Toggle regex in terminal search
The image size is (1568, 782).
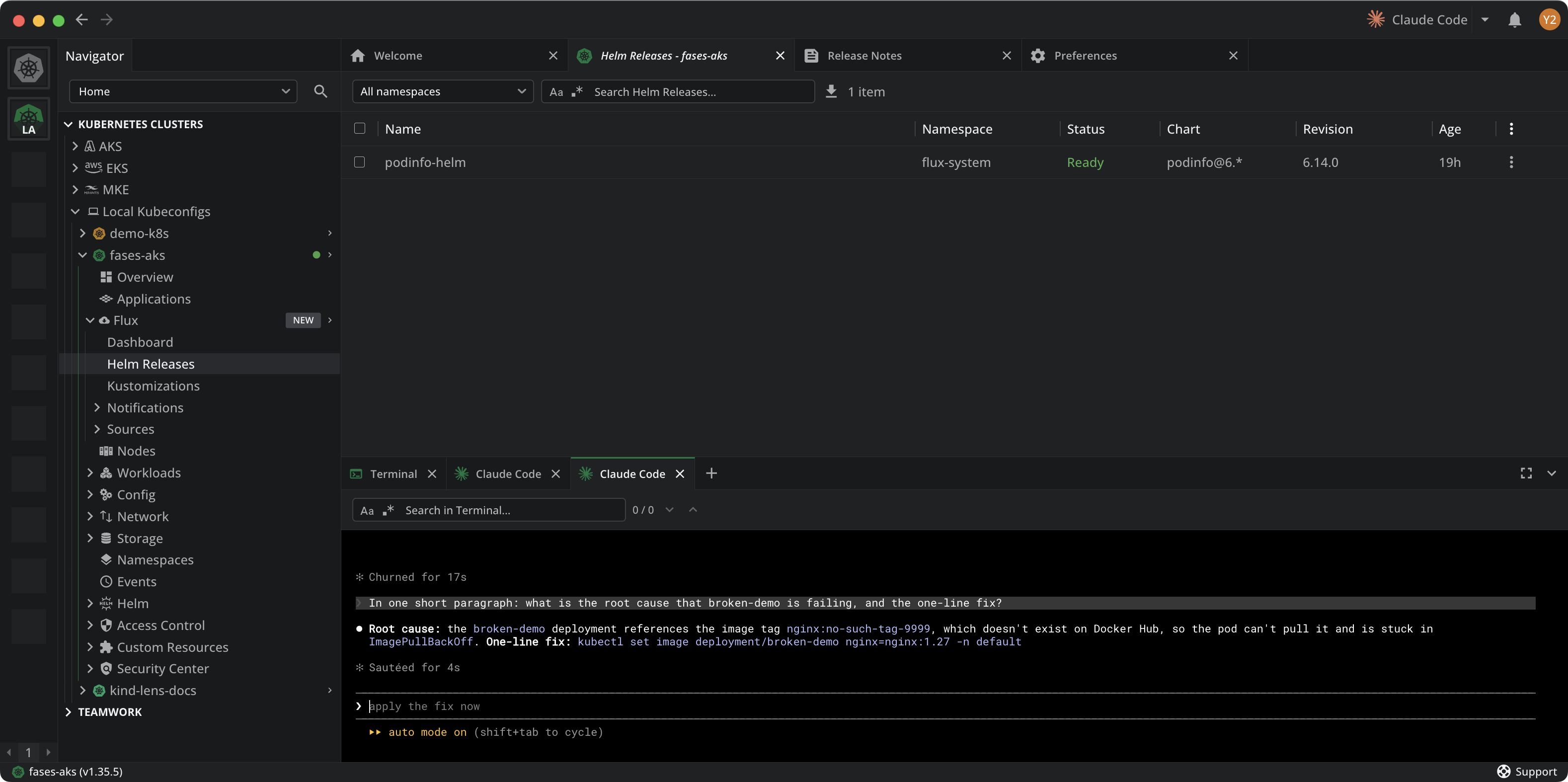coord(389,510)
